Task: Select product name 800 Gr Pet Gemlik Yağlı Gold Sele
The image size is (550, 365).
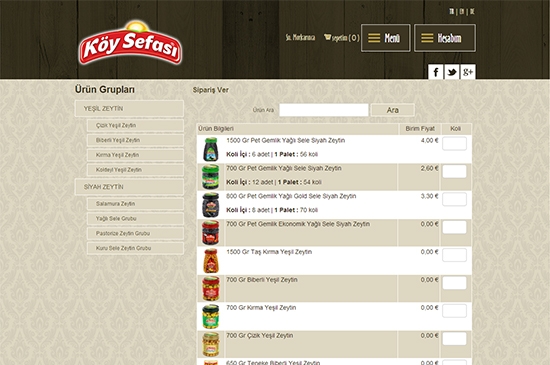Action: pos(291,196)
